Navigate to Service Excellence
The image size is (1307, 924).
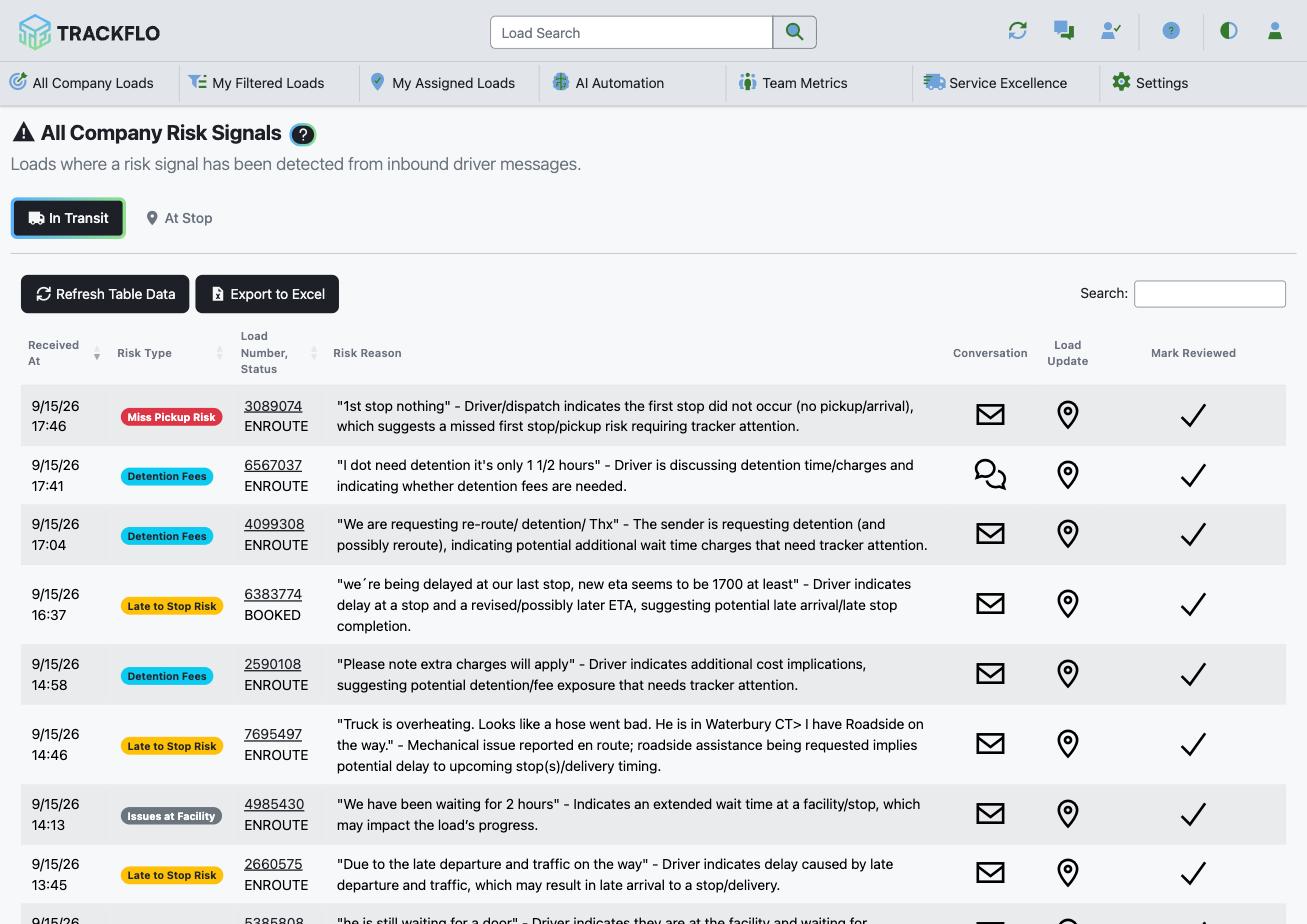[995, 83]
